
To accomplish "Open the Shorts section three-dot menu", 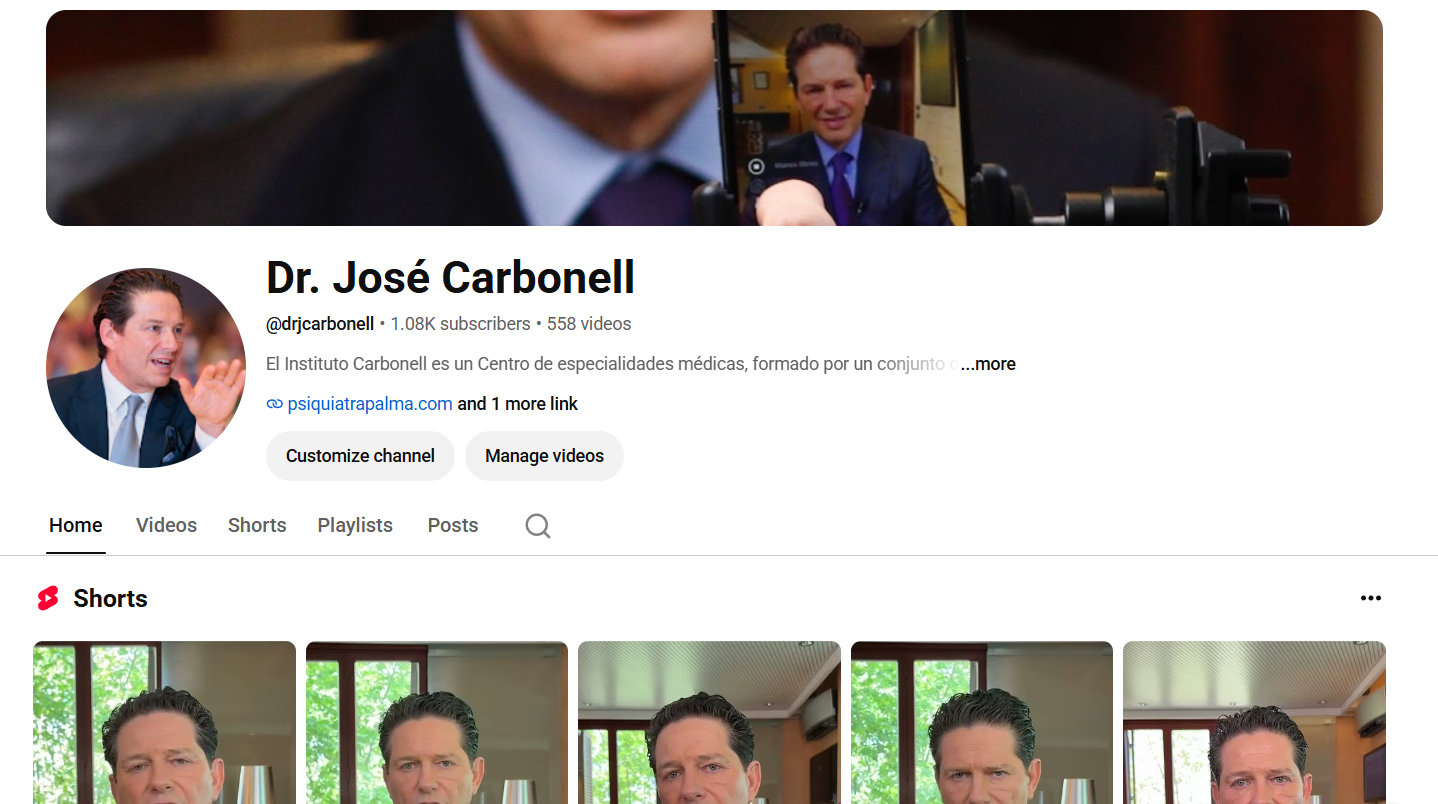I will (x=1371, y=598).
